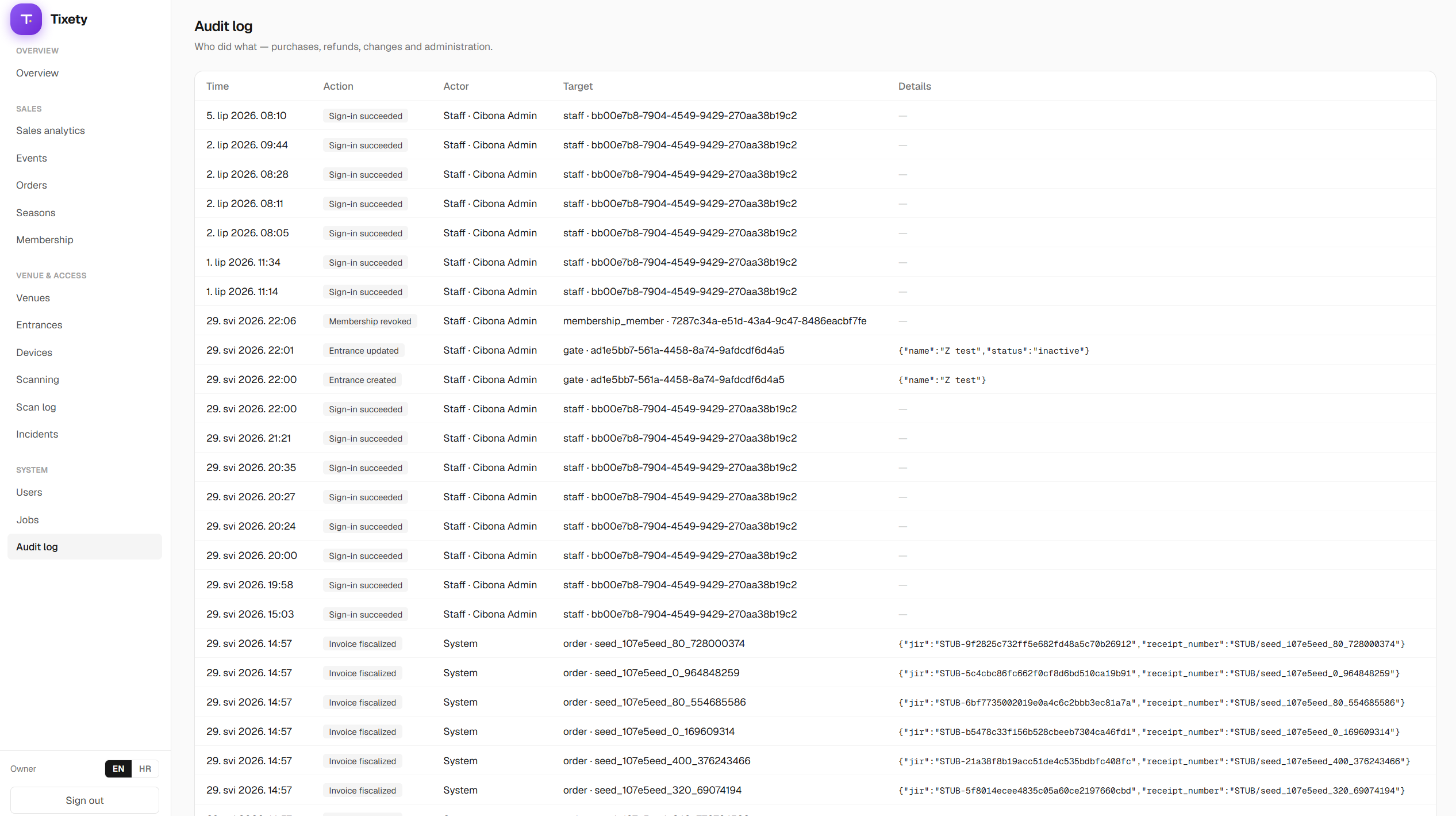This screenshot has width=1456, height=816.
Task: Click the Tixety purple logo icon
Action: click(26, 19)
